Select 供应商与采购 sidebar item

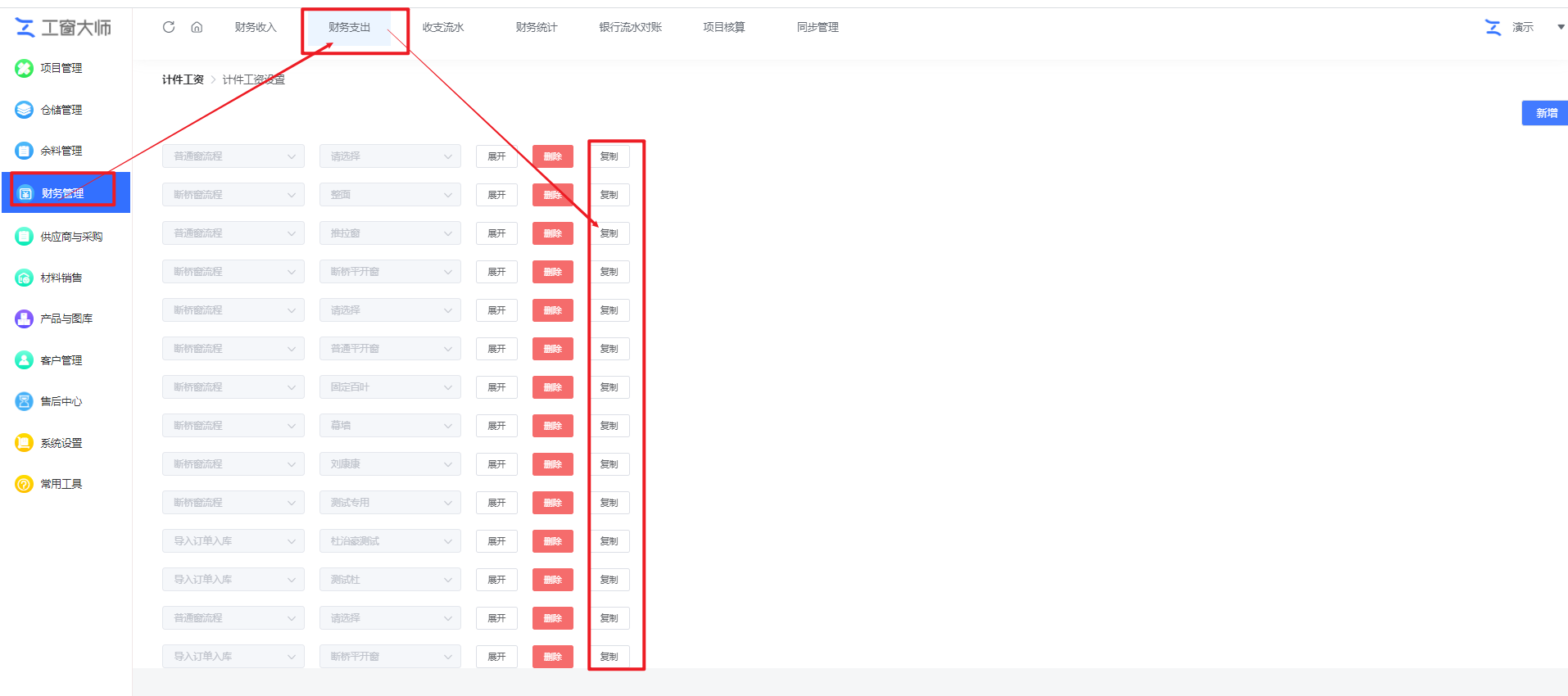pyautogui.click(x=70, y=237)
